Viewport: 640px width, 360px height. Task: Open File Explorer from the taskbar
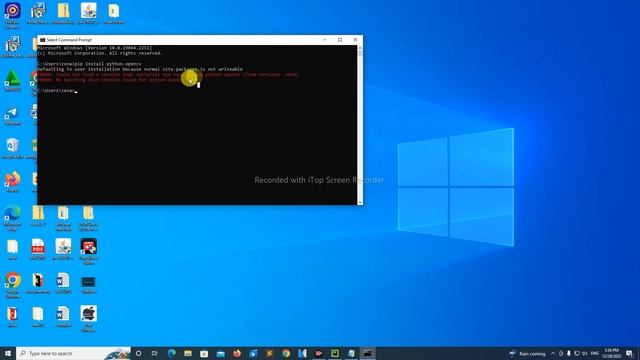pyautogui.click(x=188, y=353)
